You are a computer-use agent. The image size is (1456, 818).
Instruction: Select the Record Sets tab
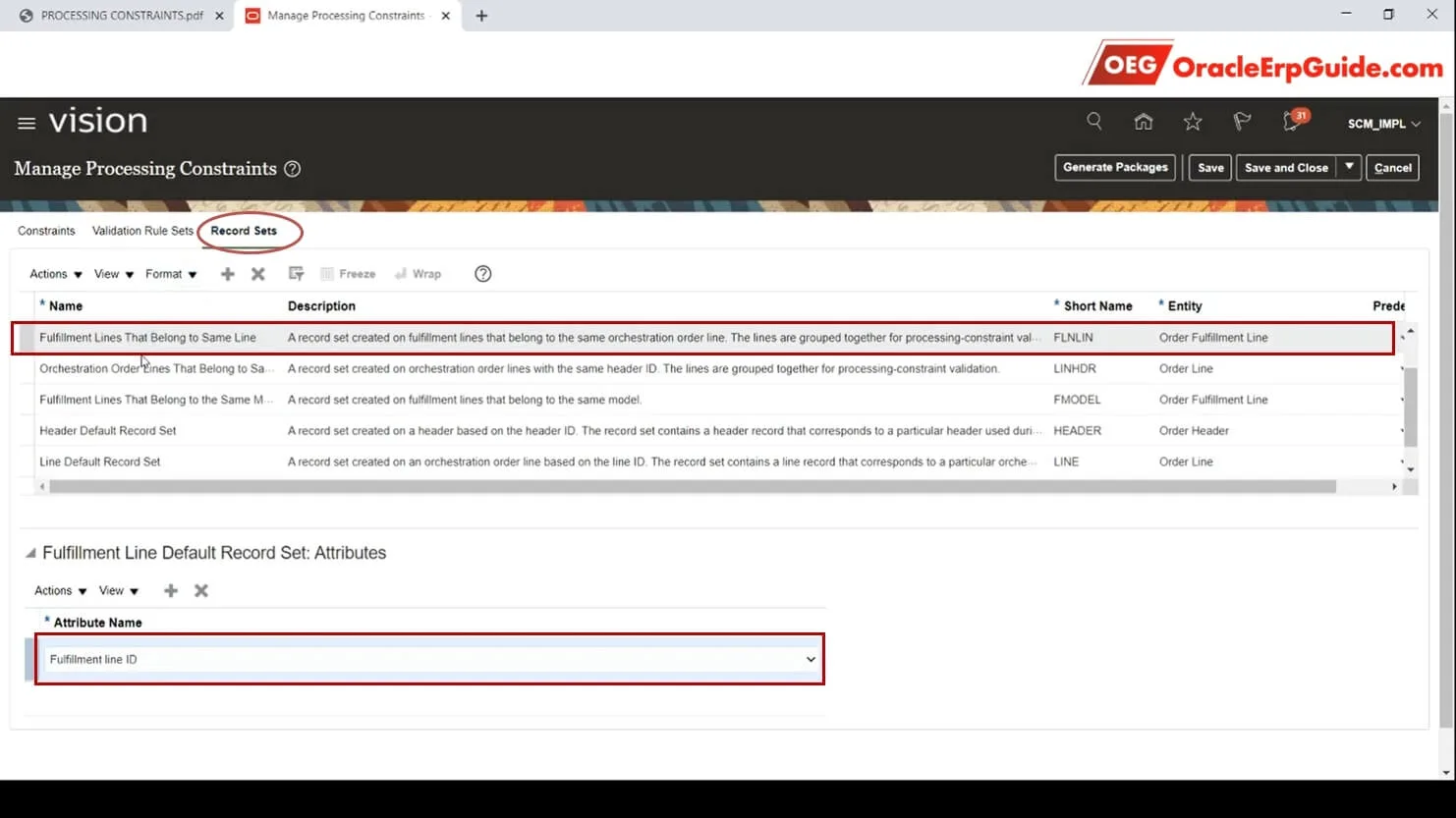tap(244, 231)
